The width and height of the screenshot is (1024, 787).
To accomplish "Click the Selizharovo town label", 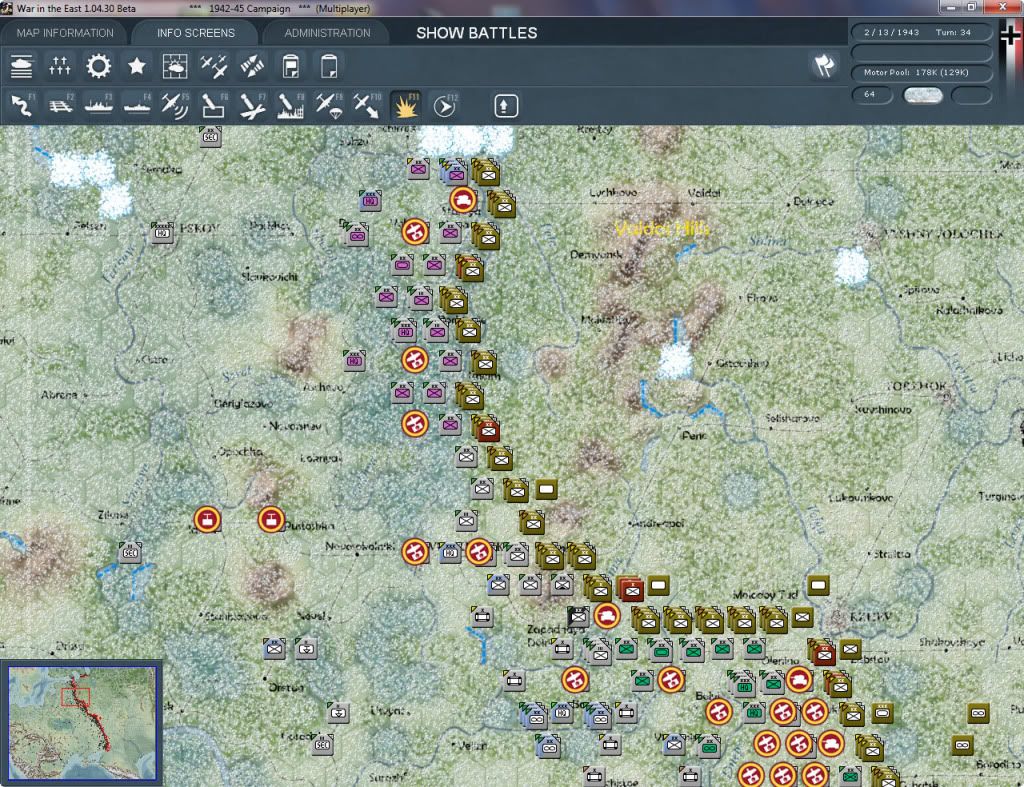I will (x=792, y=417).
